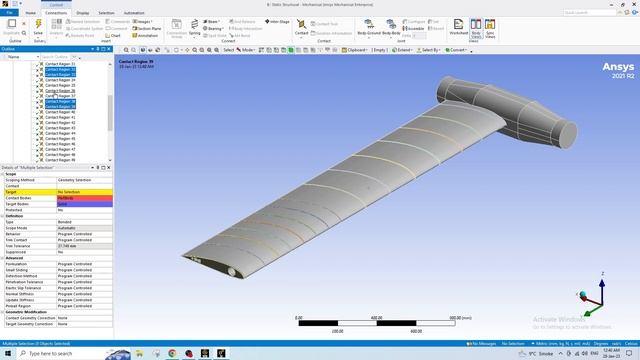Click the Extend selection tool
The image size is (640, 360).
click(x=402, y=50)
